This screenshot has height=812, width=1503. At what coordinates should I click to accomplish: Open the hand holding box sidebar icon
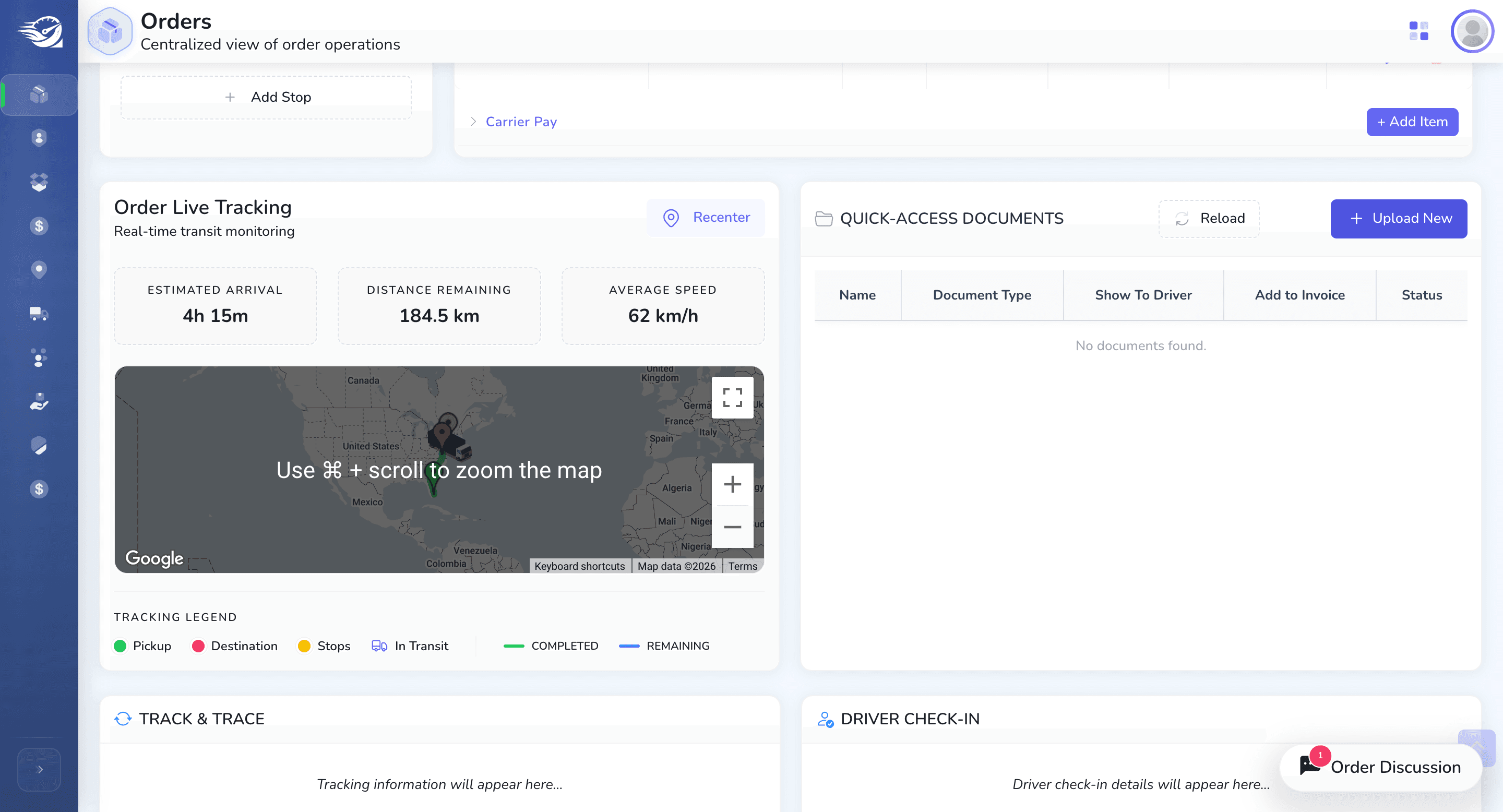pyautogui.click(x=39, y=401)
